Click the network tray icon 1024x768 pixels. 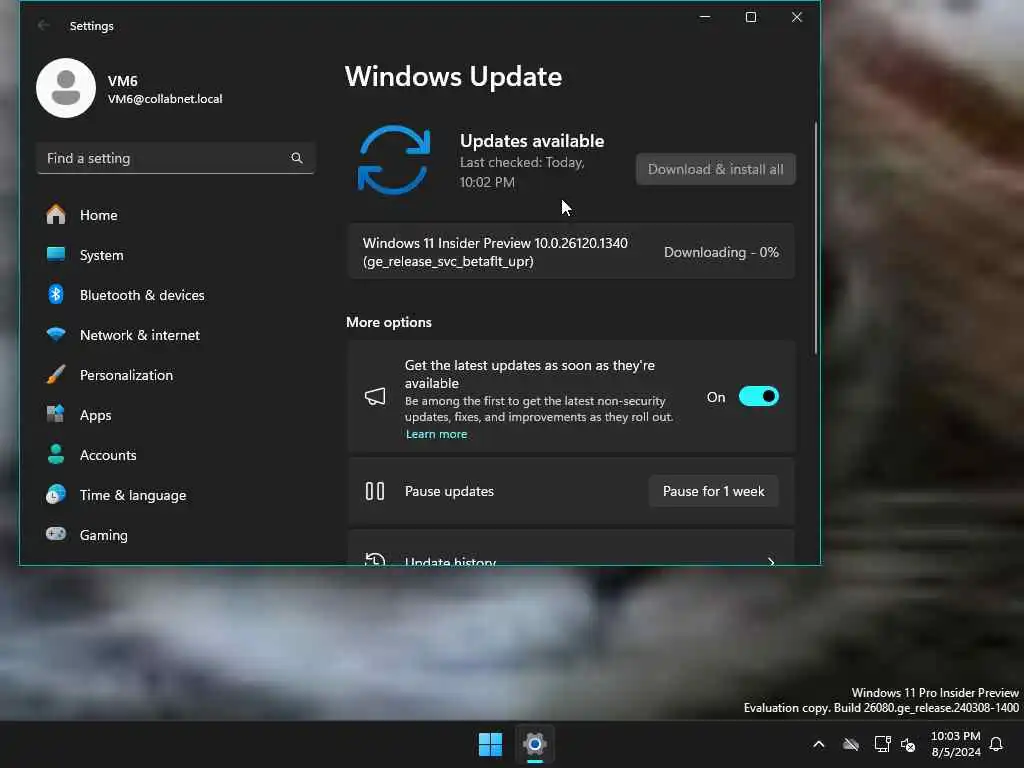[x=882, y=744]
